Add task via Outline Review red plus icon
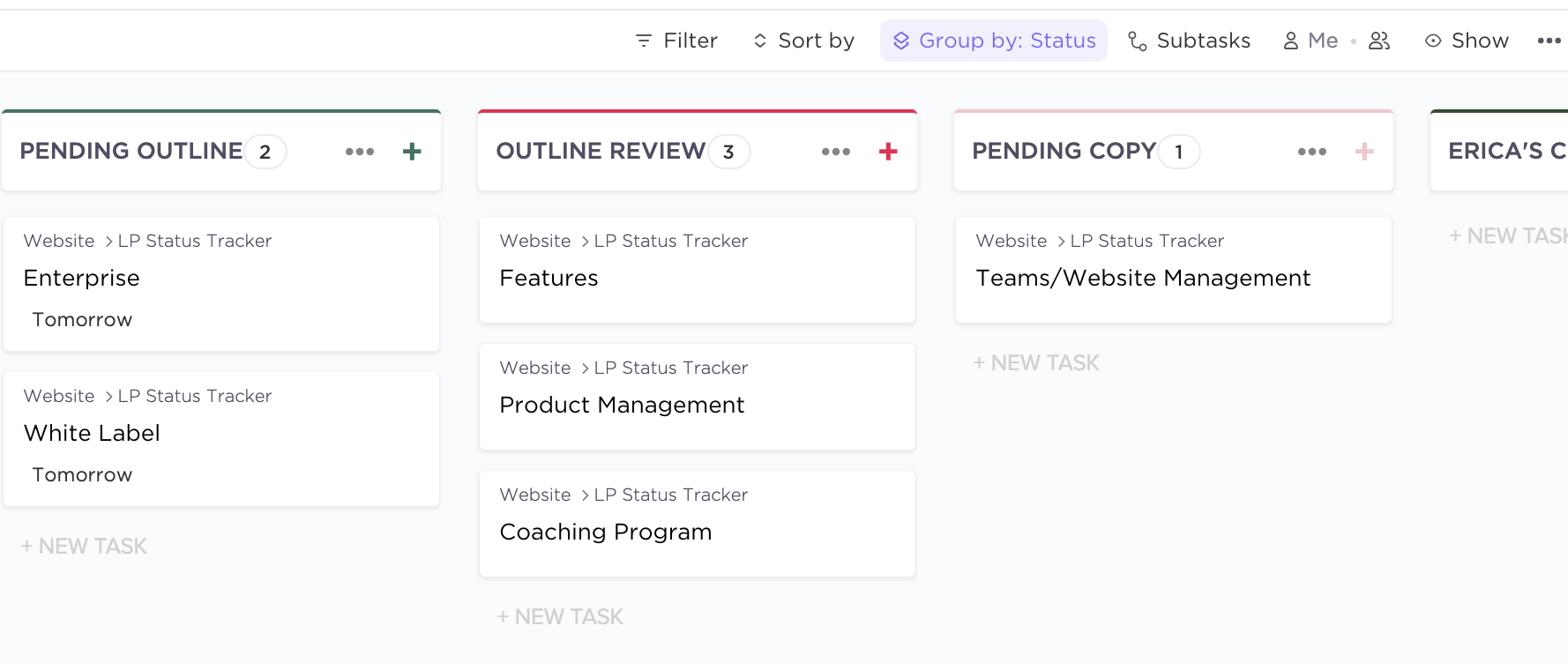 (x=888, y=152)
